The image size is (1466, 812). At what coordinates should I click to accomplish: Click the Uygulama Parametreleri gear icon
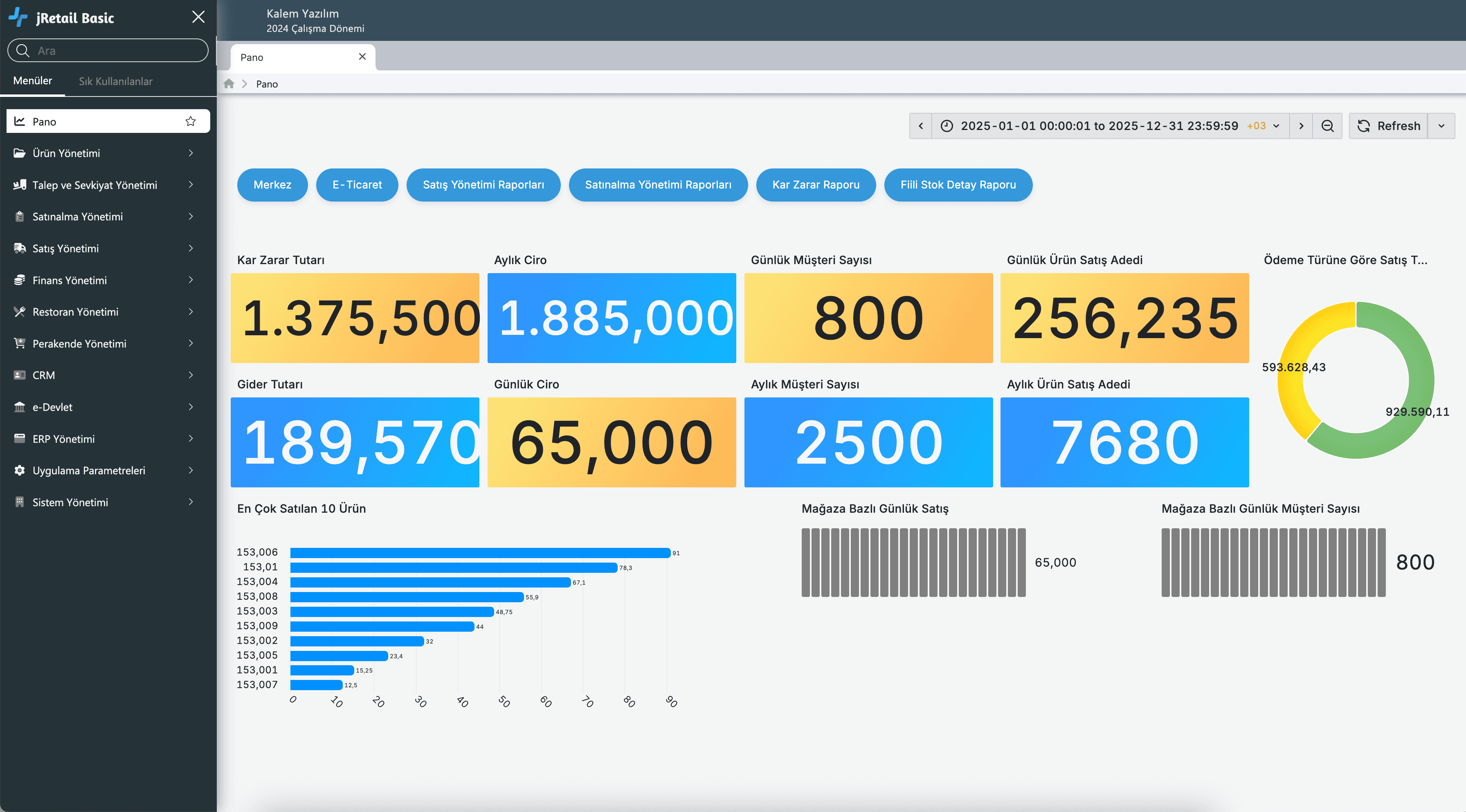20,471
